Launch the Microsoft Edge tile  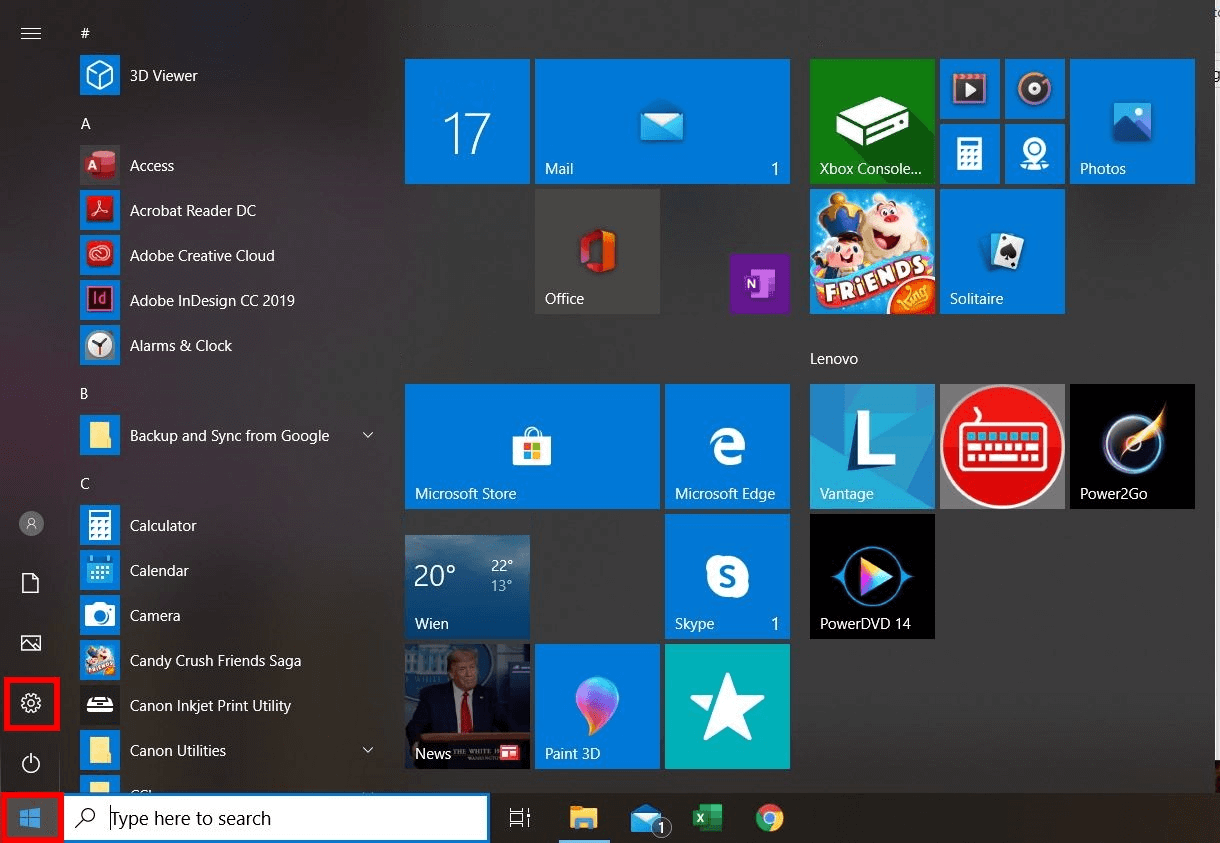[x=727, y=446]
